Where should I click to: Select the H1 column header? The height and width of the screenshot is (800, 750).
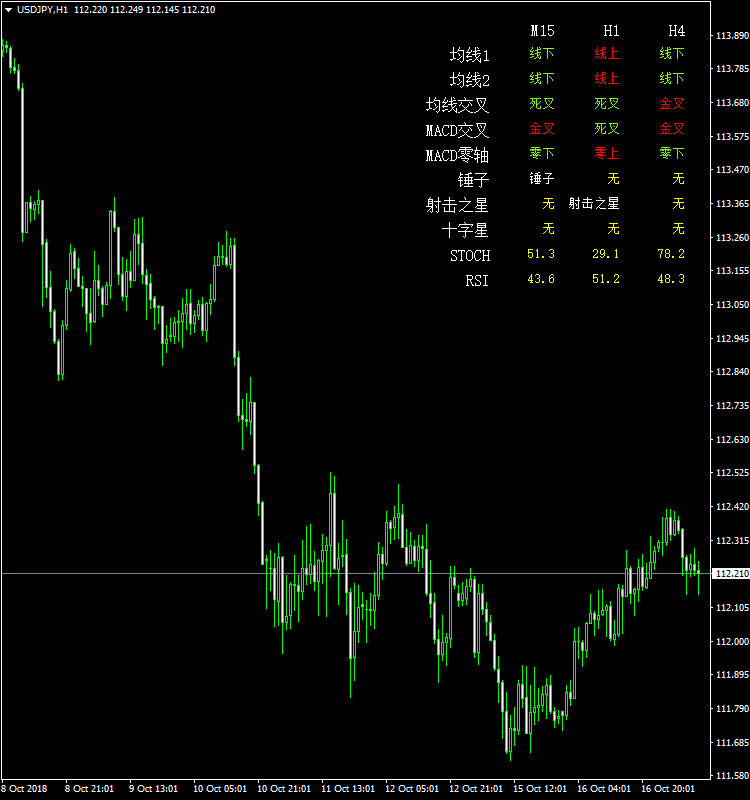[611, 31]
